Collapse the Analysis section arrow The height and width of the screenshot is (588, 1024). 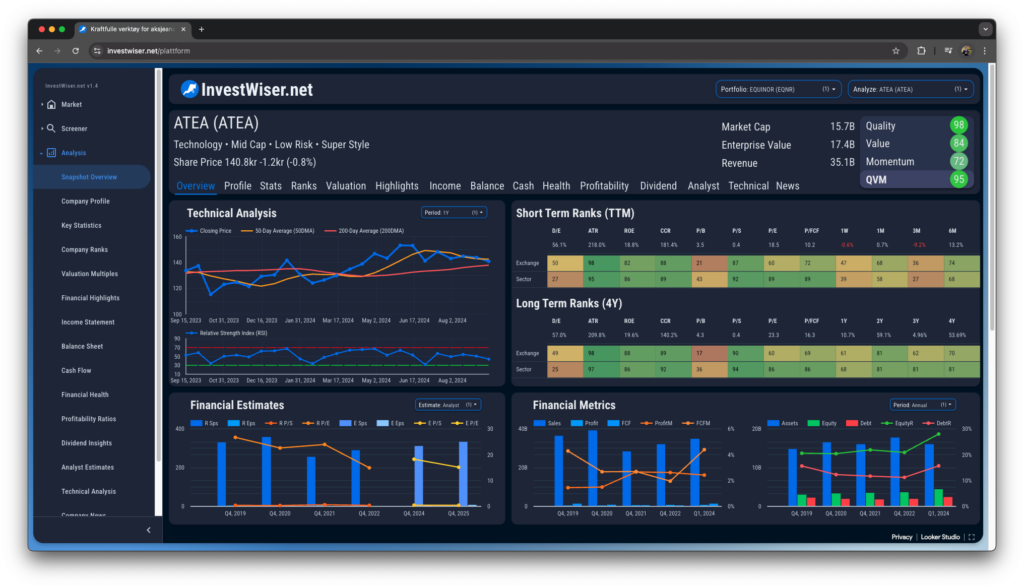42,153
